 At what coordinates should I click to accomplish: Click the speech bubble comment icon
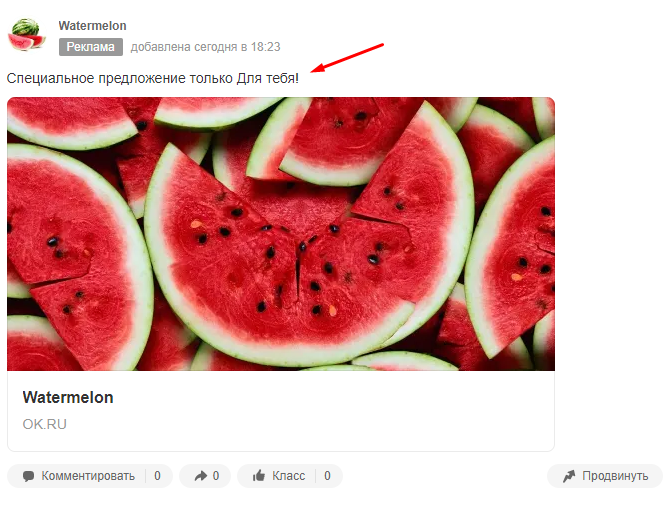(28, 476)
